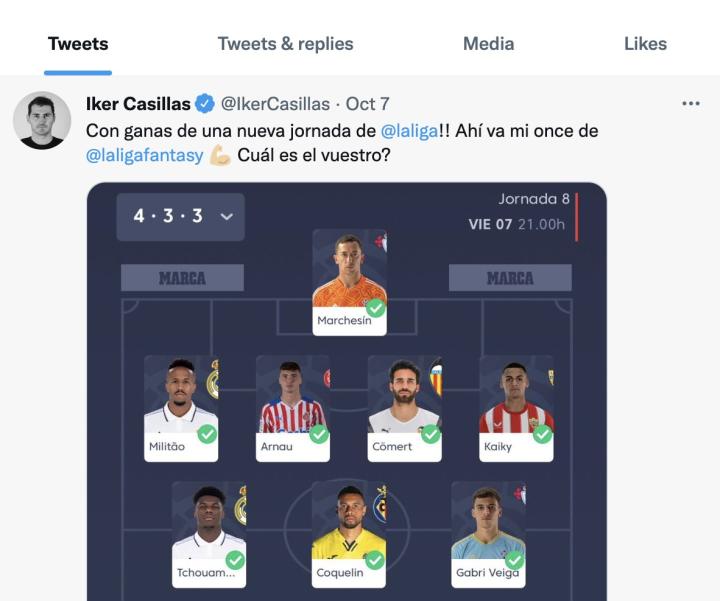Open the @laliga mention link
The image size is (720, 601).
(x=409, y=131)
